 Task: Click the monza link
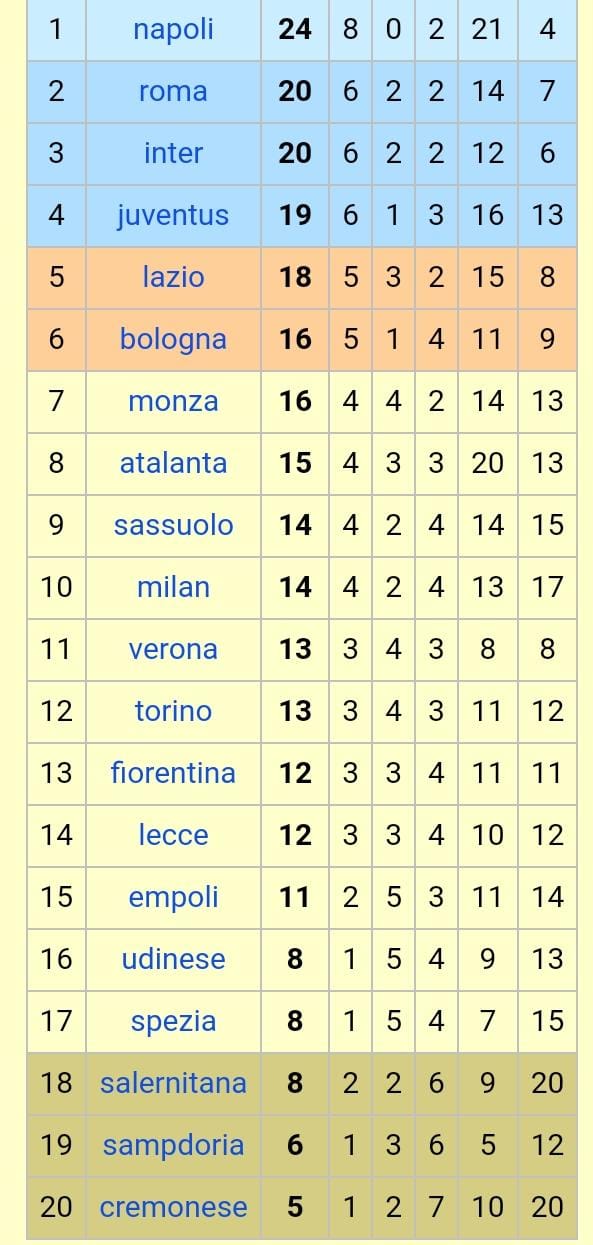click(x=173, y=401)
